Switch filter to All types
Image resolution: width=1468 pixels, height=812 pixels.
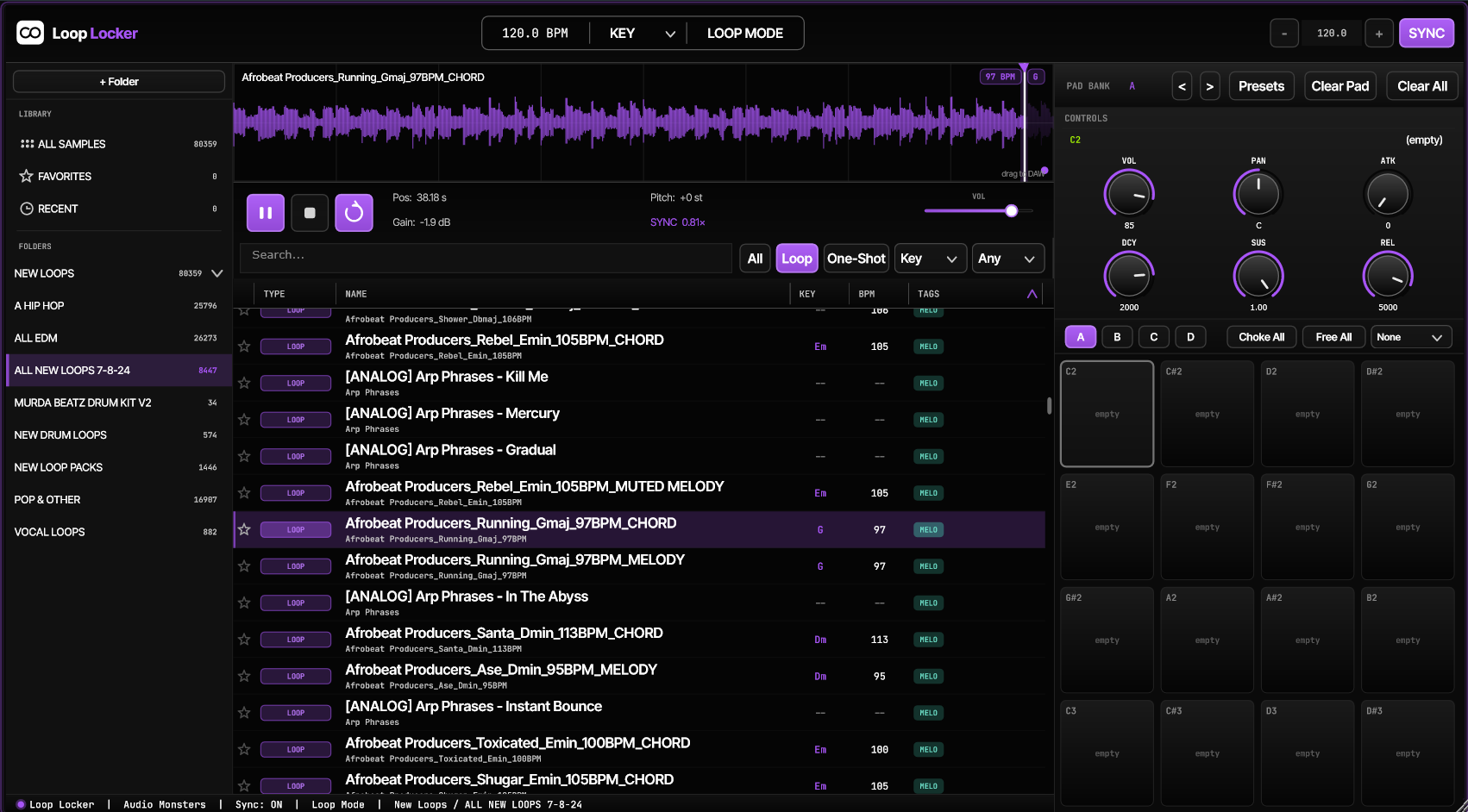[x=755, y=259]
